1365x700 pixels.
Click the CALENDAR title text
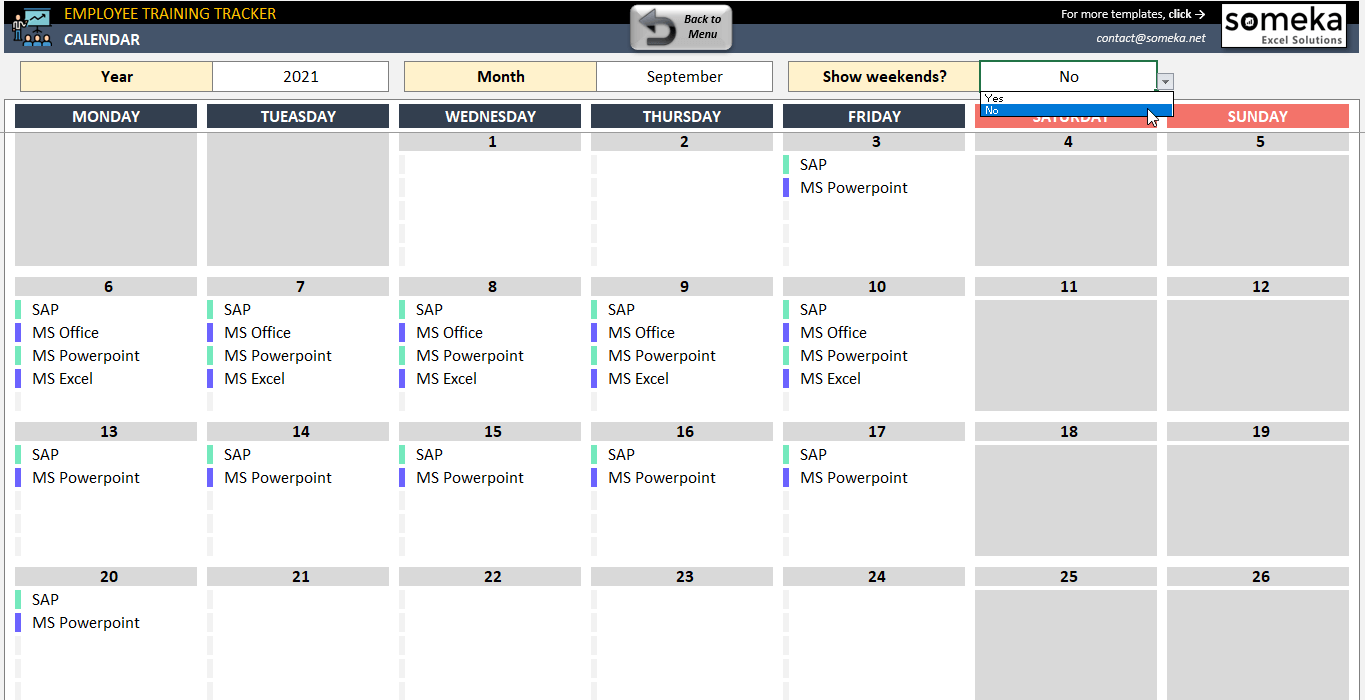click(102, 40)
